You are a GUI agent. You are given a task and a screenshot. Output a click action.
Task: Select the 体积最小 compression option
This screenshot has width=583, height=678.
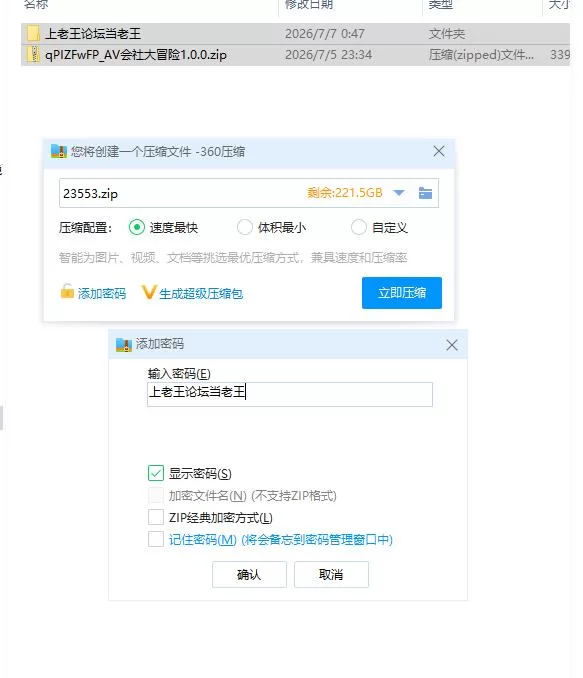click(245, 227)
